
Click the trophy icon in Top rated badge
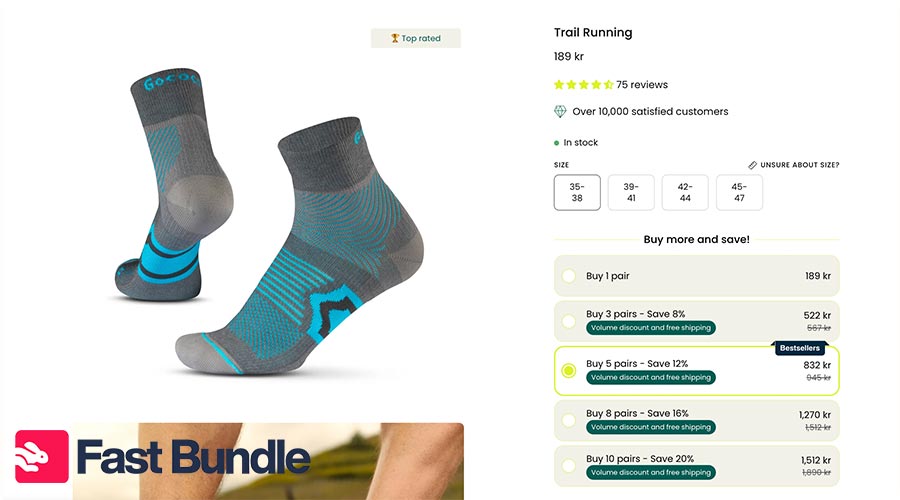395,38
